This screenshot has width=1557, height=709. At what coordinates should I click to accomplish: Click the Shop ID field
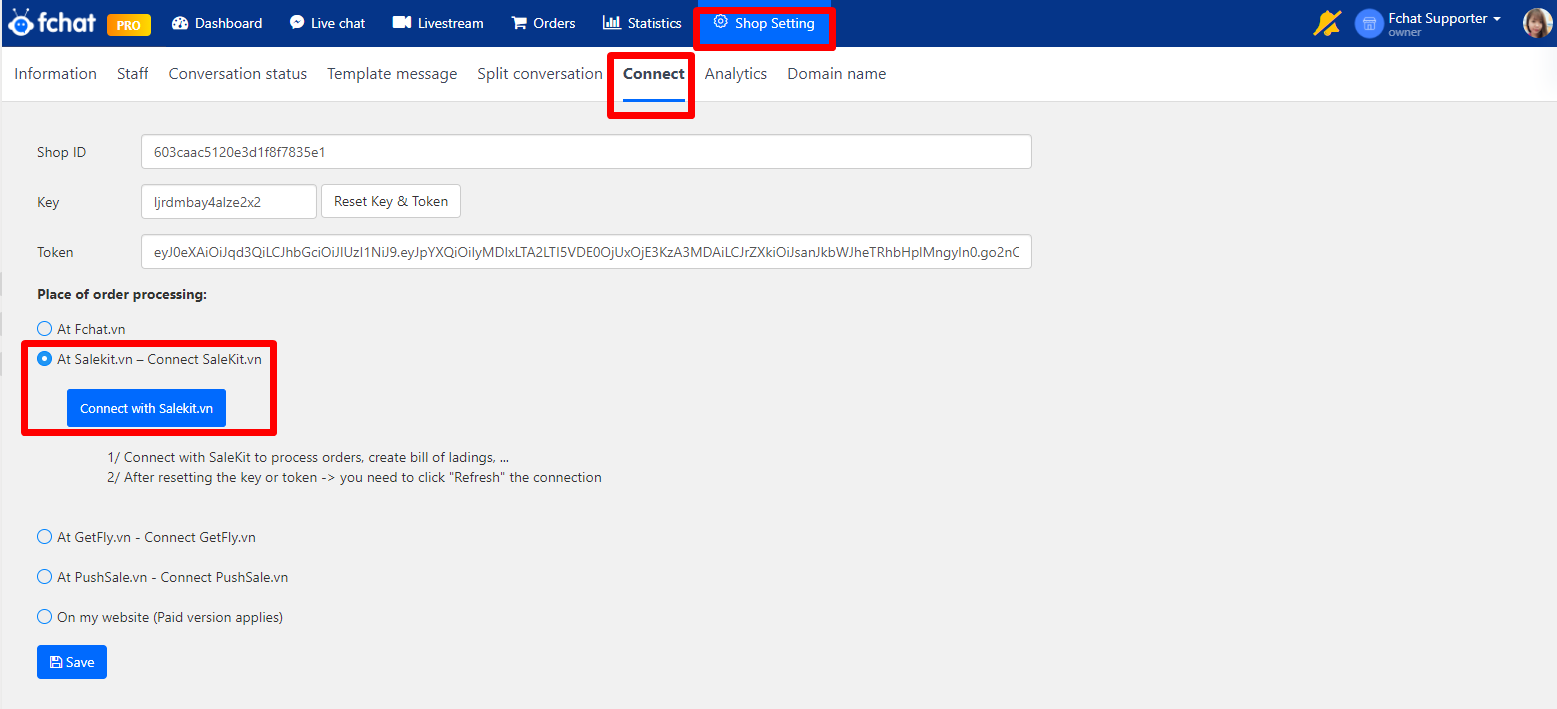586,152
